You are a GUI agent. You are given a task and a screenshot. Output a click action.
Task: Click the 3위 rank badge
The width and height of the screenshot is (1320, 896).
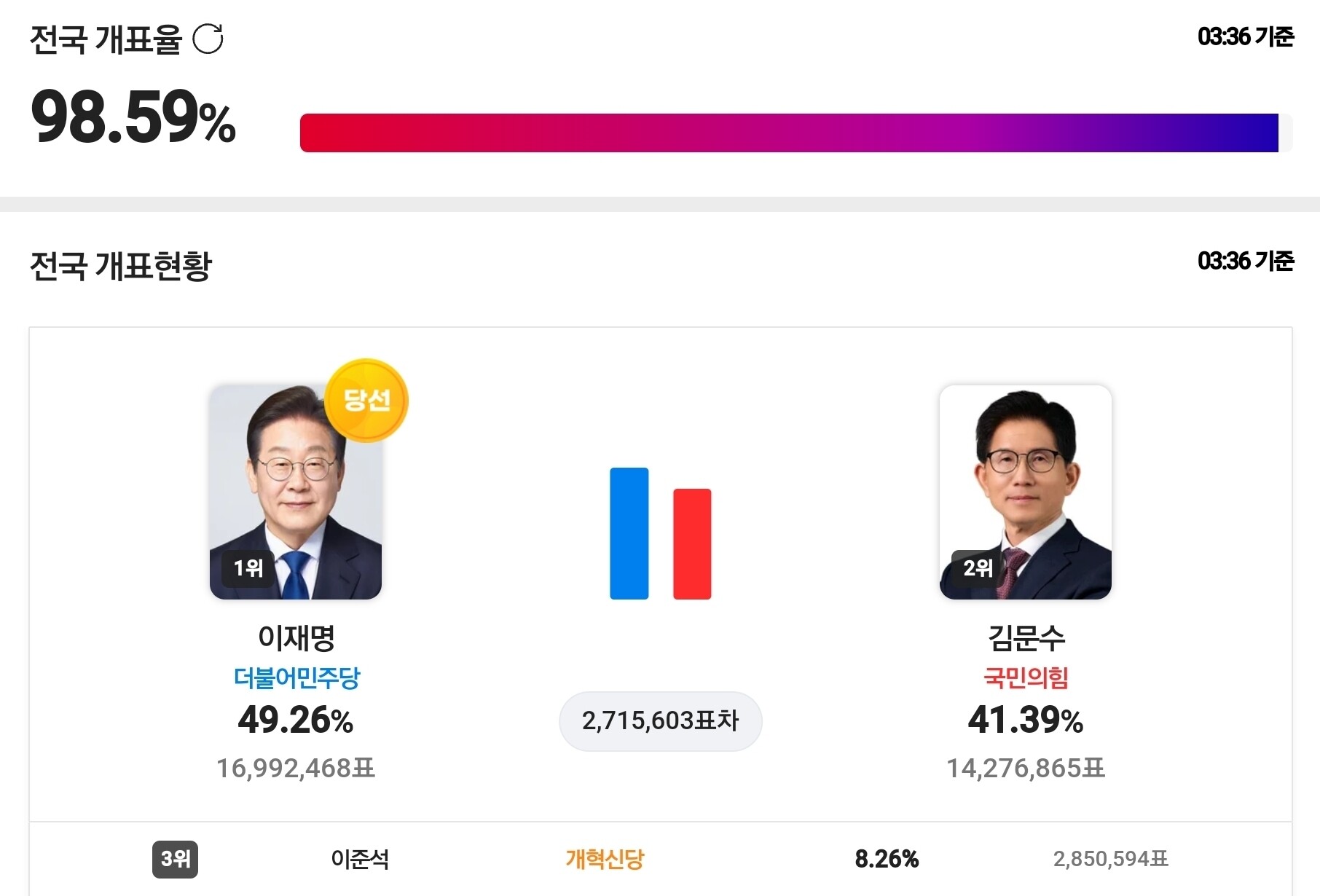point(175,859)
